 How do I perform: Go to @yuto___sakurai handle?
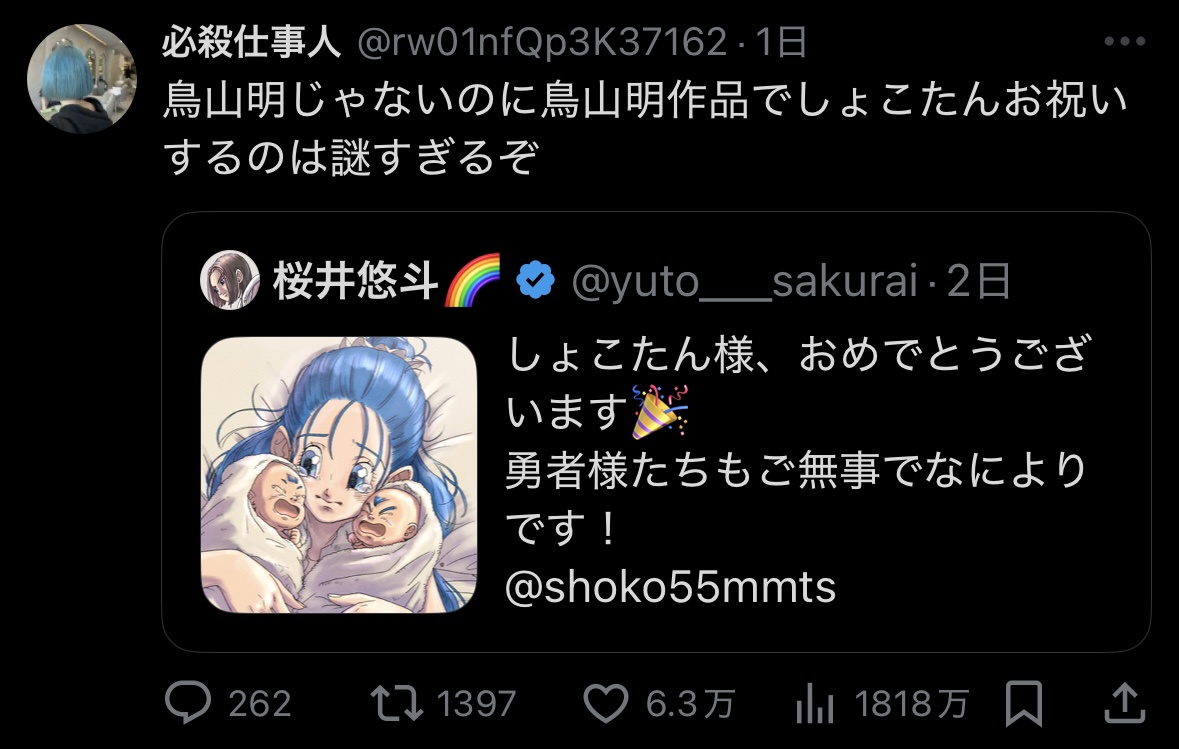coord(744,281)
